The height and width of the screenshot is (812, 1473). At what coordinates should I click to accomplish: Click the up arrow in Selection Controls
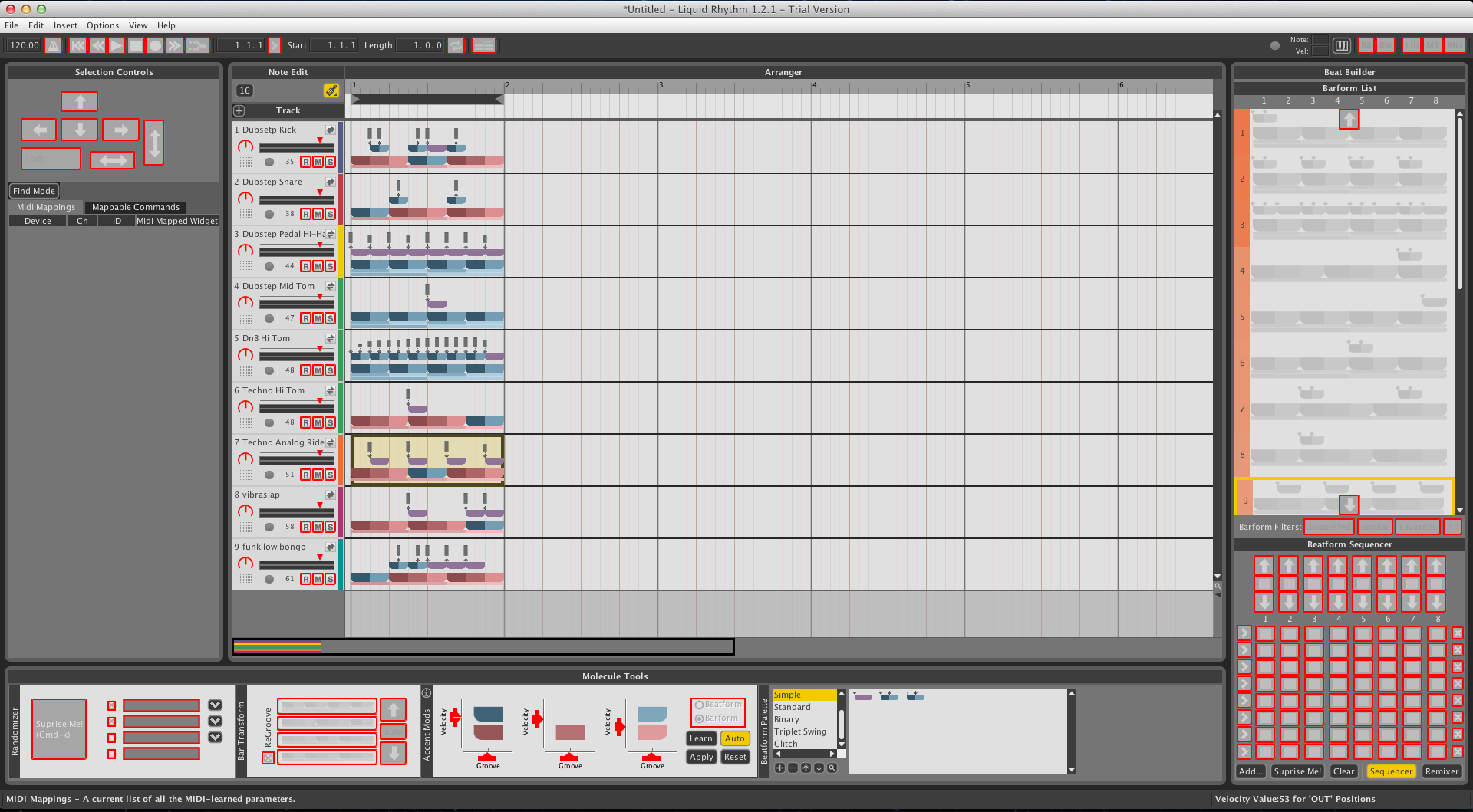(x=80, y=101)
